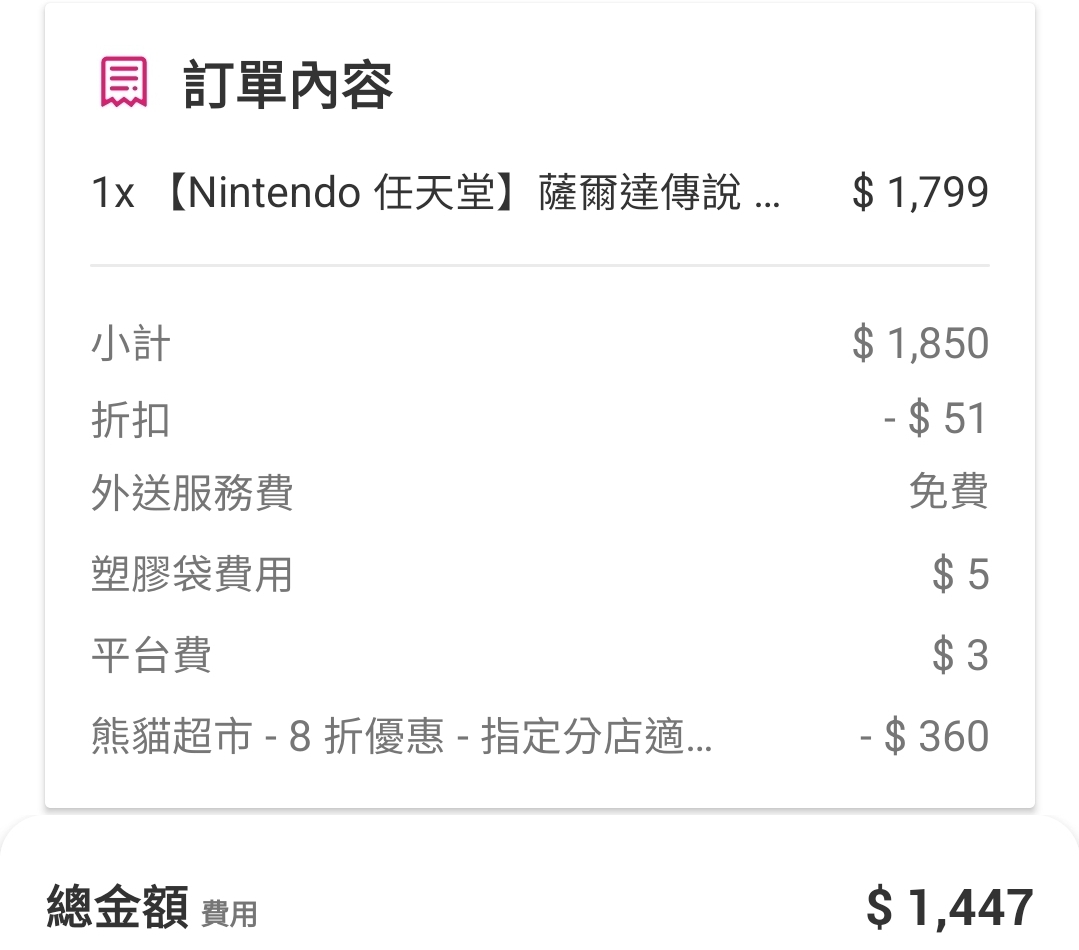Tap the 平台費 label

pos(151,656)
